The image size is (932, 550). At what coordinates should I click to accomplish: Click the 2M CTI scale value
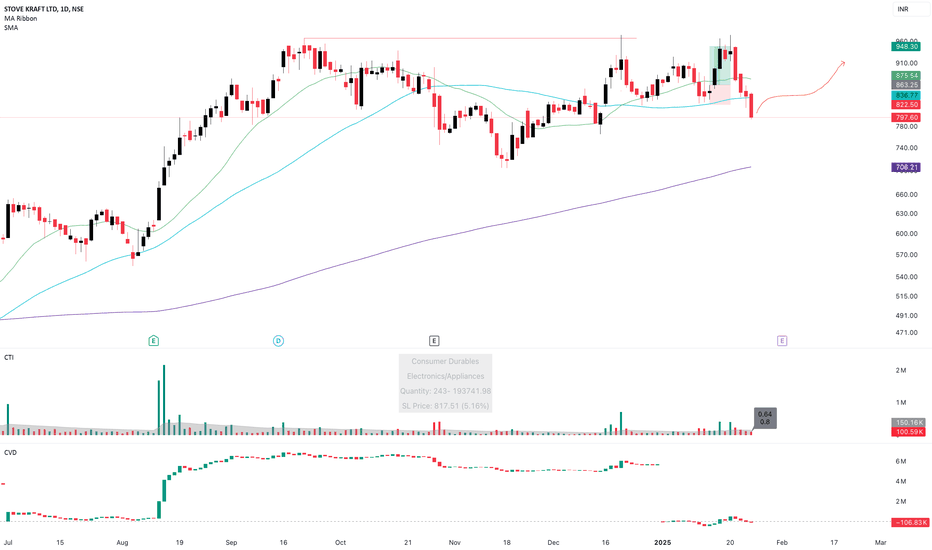[901, 370]
